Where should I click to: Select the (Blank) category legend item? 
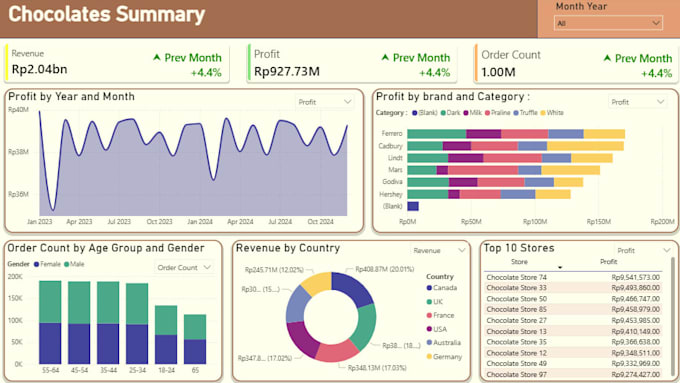pyautogui.click(x=424, y=113)
